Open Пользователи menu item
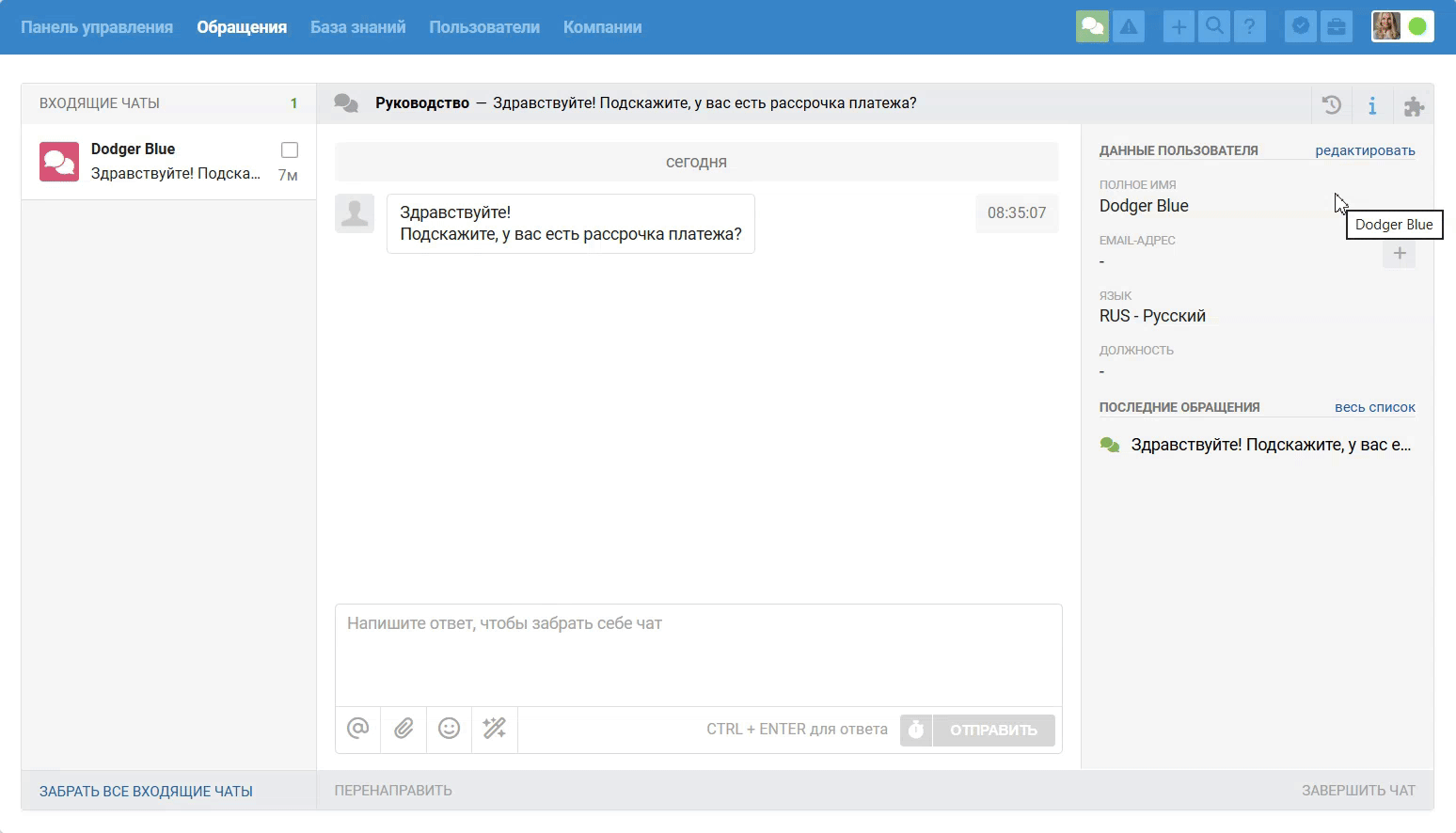This screenshot has width=1456, height=833. pyautogui.click(x=484, y=27)
